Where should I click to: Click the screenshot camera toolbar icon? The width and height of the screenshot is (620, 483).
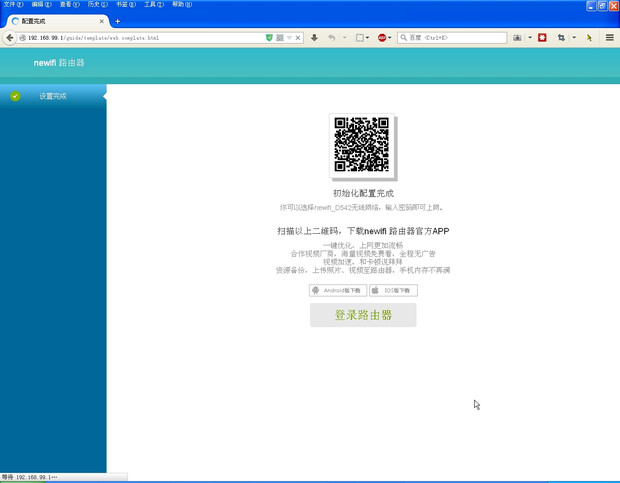[517, 38]
